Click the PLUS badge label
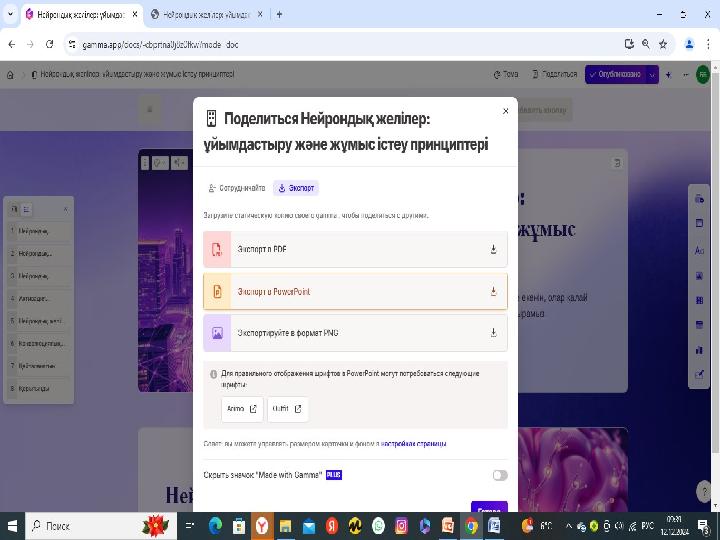The height and width of the screenshot is (540, 720). (334, 475)
